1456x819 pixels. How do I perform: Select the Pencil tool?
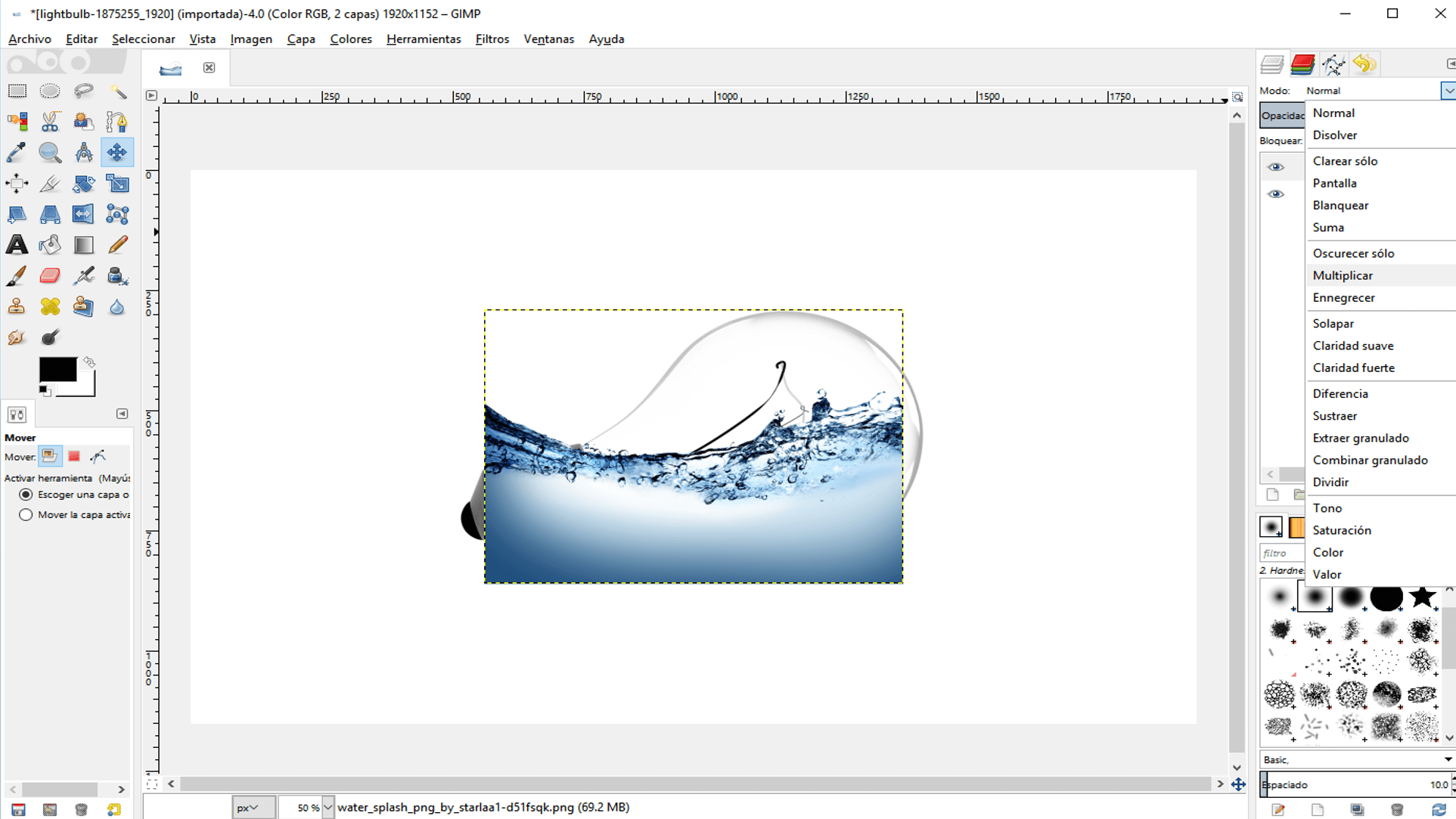pyautogui.click(x=117, y=245)
